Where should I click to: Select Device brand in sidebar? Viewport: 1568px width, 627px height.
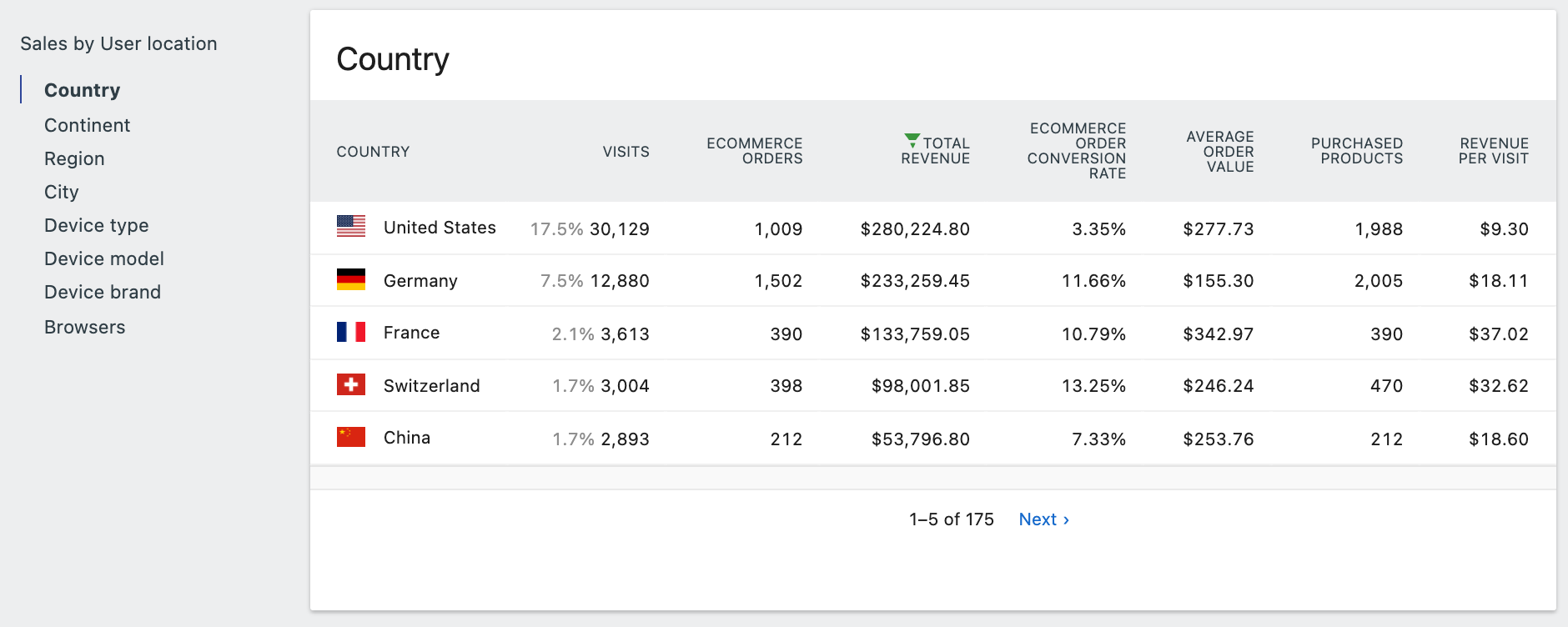point(102,292)
